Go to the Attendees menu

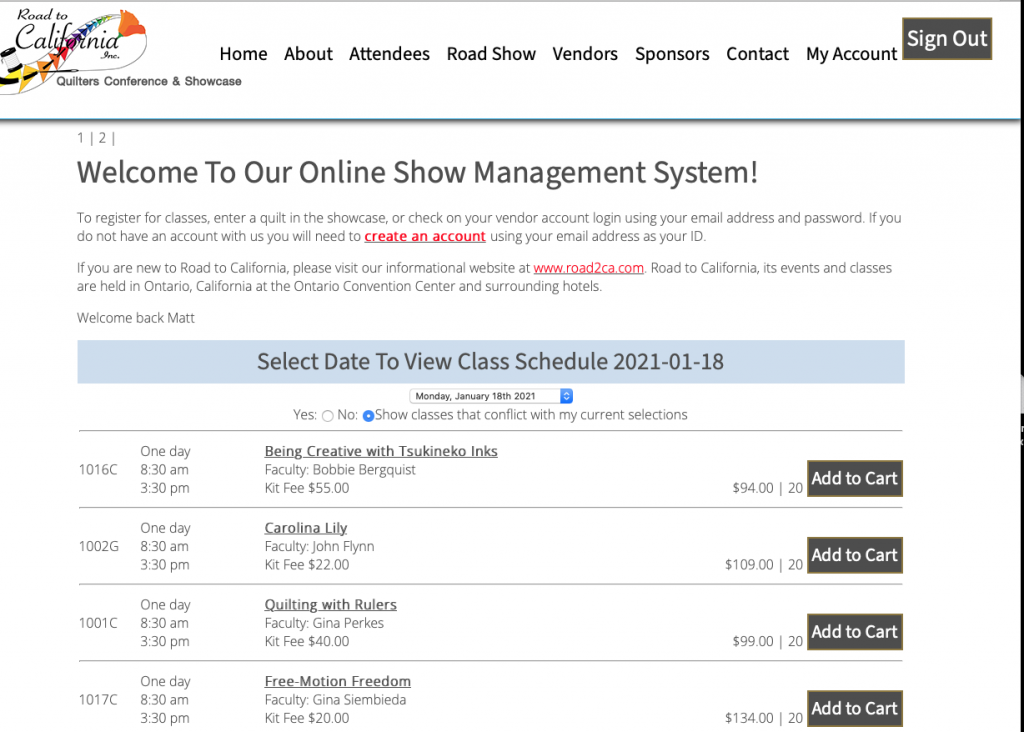click(x=389, y=54)
